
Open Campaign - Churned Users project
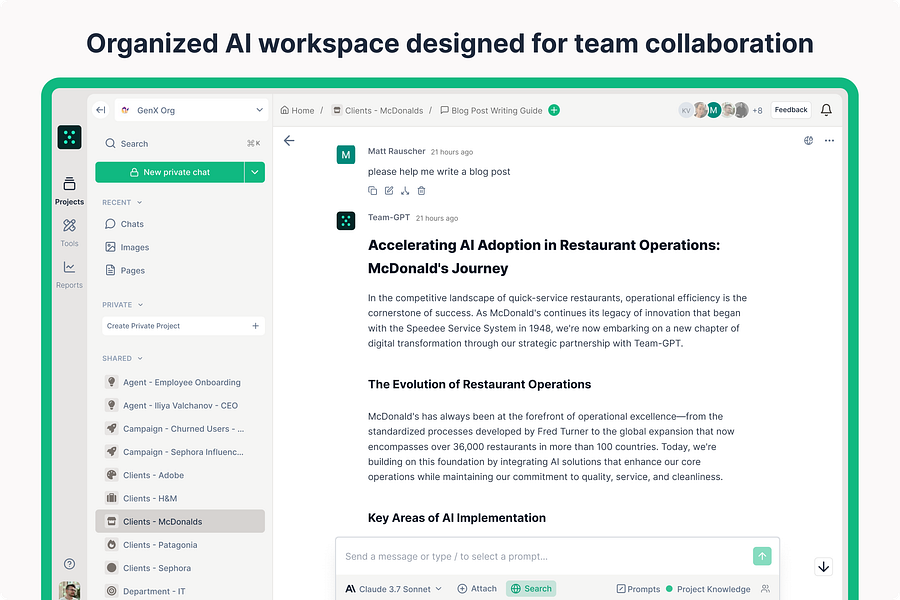[180, 429]
